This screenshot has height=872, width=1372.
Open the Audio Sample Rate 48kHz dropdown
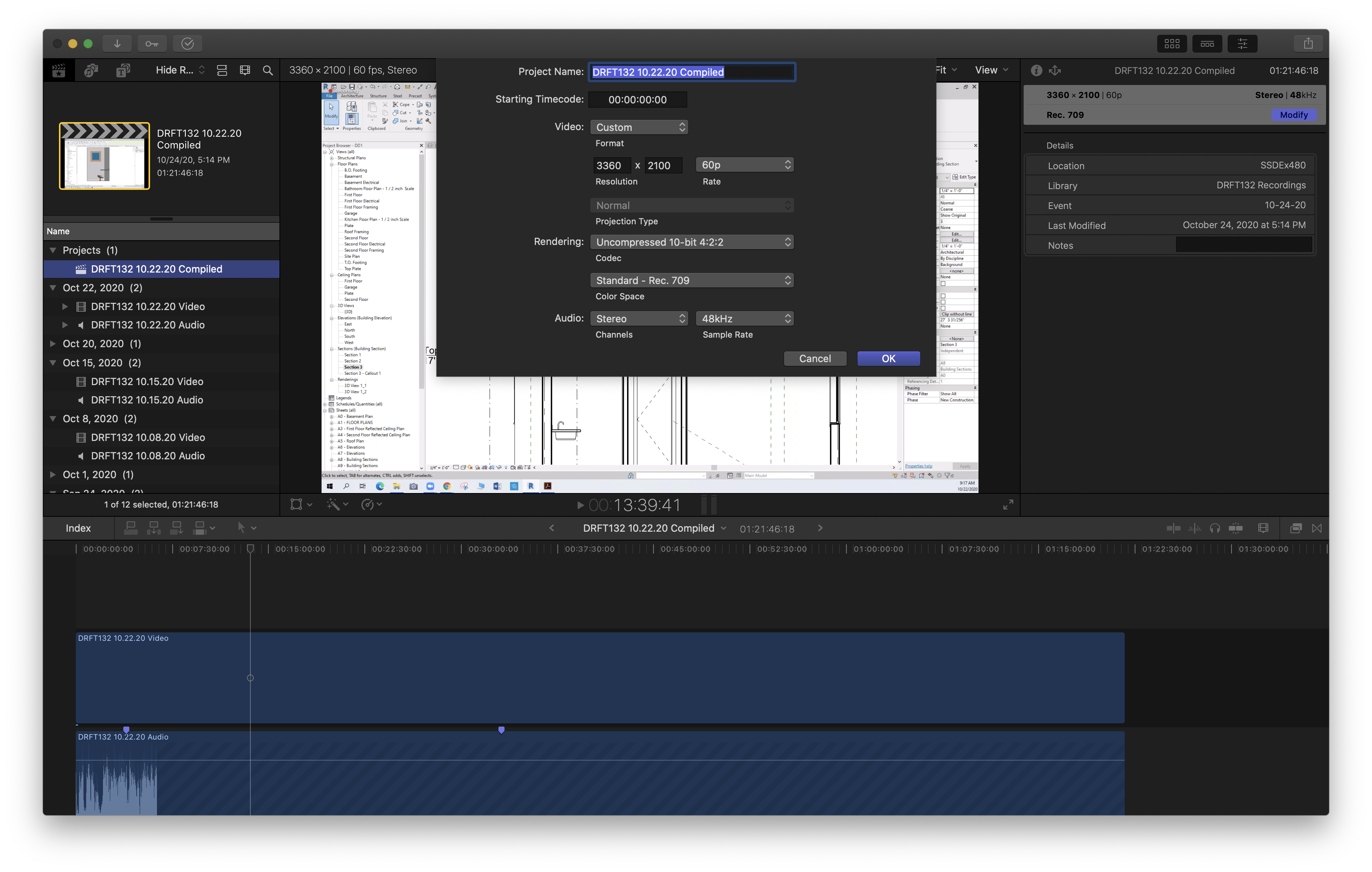(x=744, y=318)
